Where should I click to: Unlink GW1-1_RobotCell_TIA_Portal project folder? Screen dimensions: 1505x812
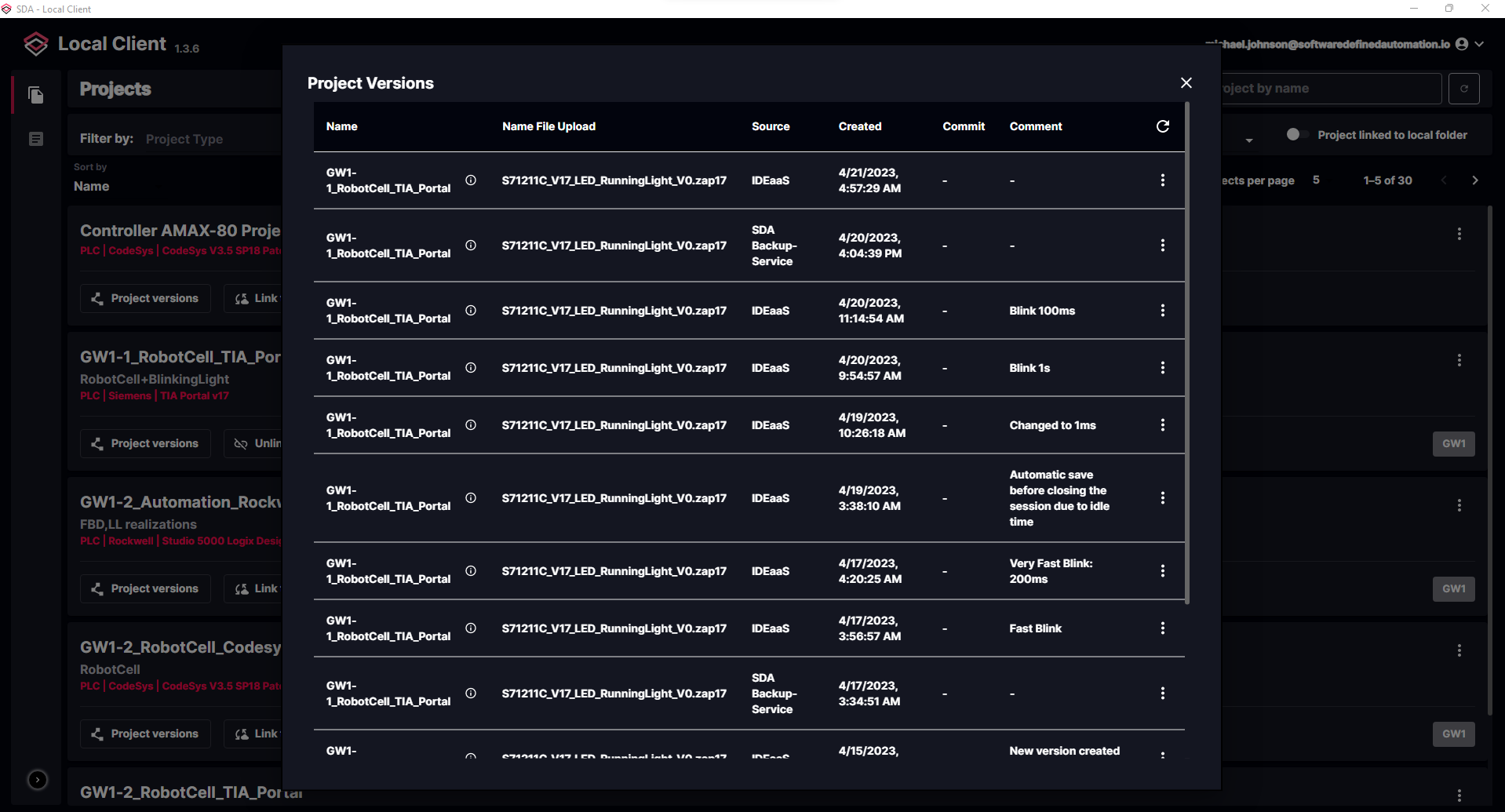pos(253,443)
